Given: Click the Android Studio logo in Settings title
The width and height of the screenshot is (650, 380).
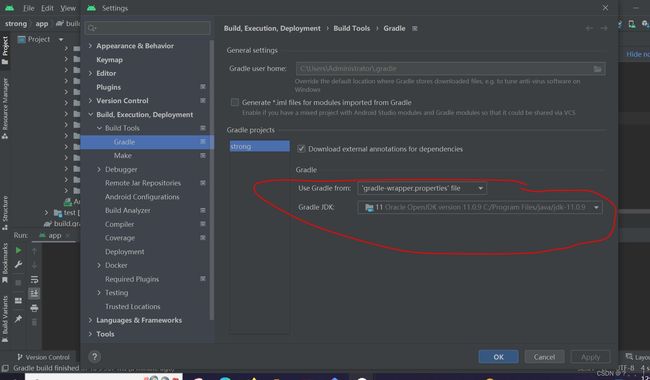Looking at the screenshot, I should (x=92, y=8).
